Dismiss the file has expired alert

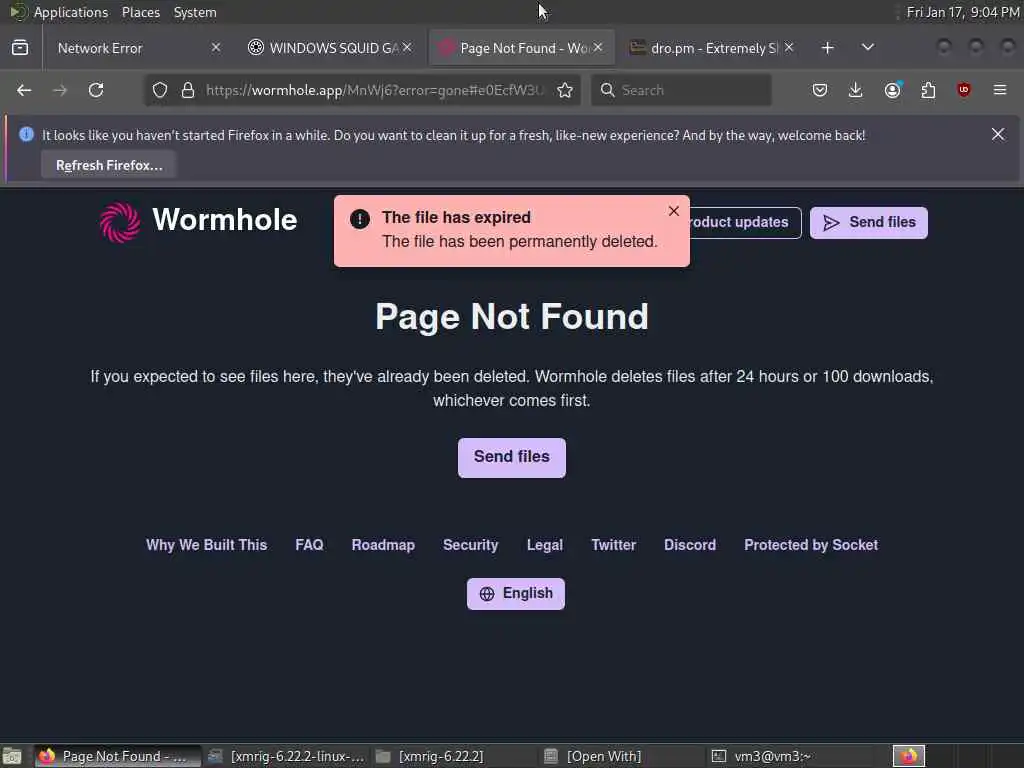pyautogui.click(x=674, y=211)
